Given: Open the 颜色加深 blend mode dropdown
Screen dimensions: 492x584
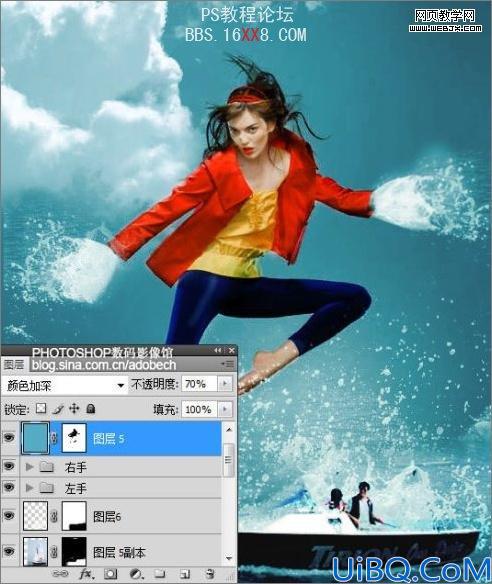Looking at the screenshot, I should click(64, 385).
